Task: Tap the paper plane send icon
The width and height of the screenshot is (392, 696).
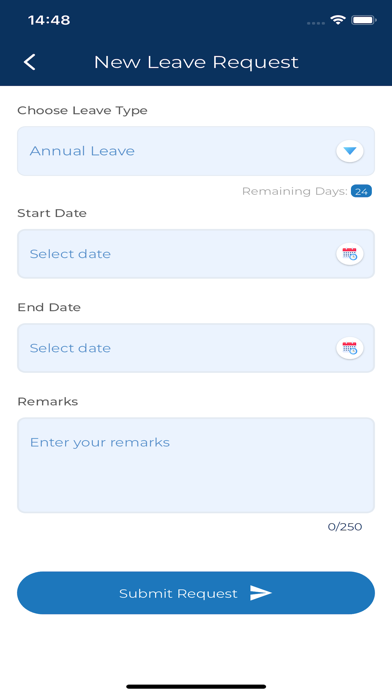Action: (x=261, y=593)
